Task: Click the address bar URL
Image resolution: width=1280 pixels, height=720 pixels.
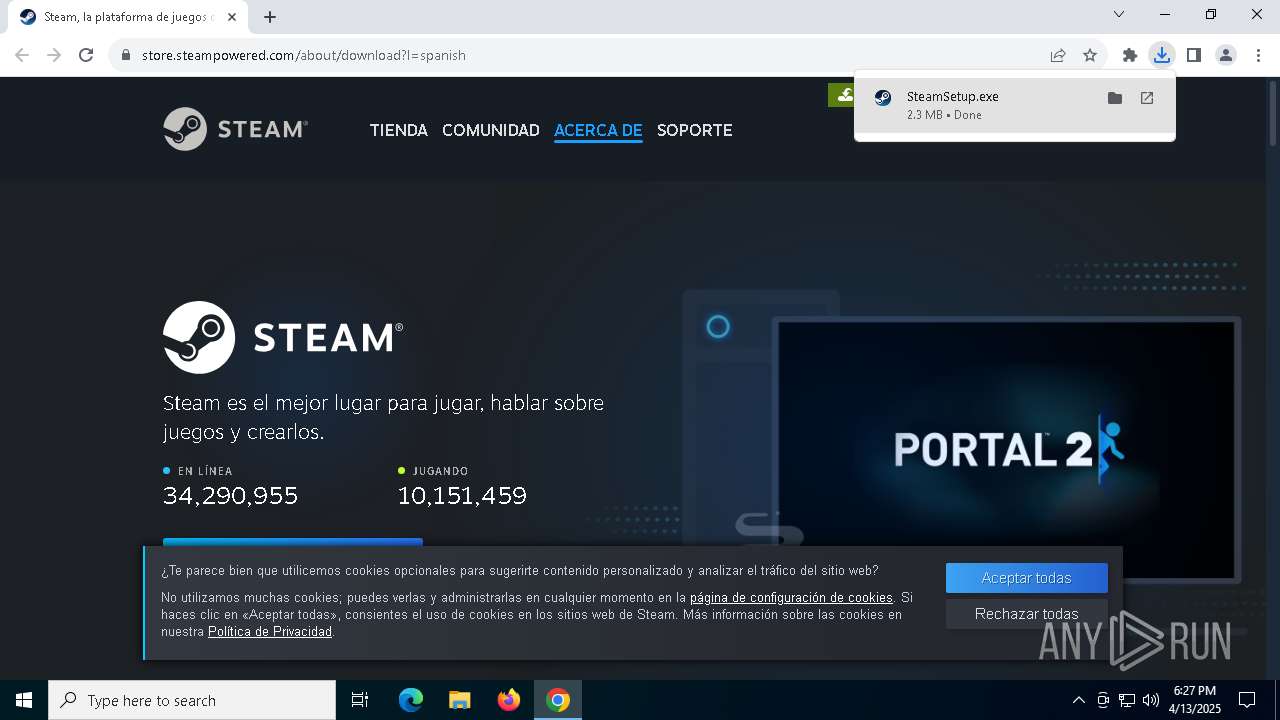Action: coord(304,55)
